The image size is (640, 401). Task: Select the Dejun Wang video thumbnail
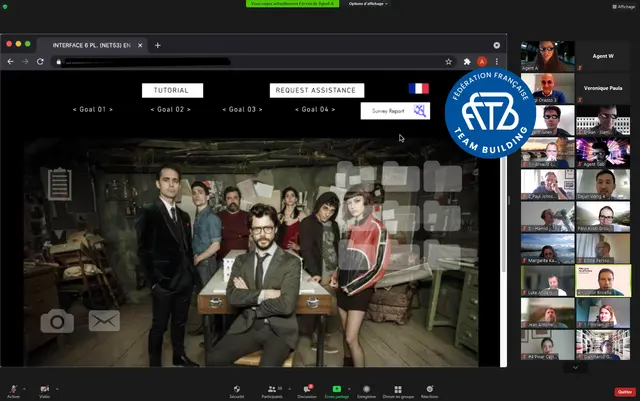coord(603,185)
